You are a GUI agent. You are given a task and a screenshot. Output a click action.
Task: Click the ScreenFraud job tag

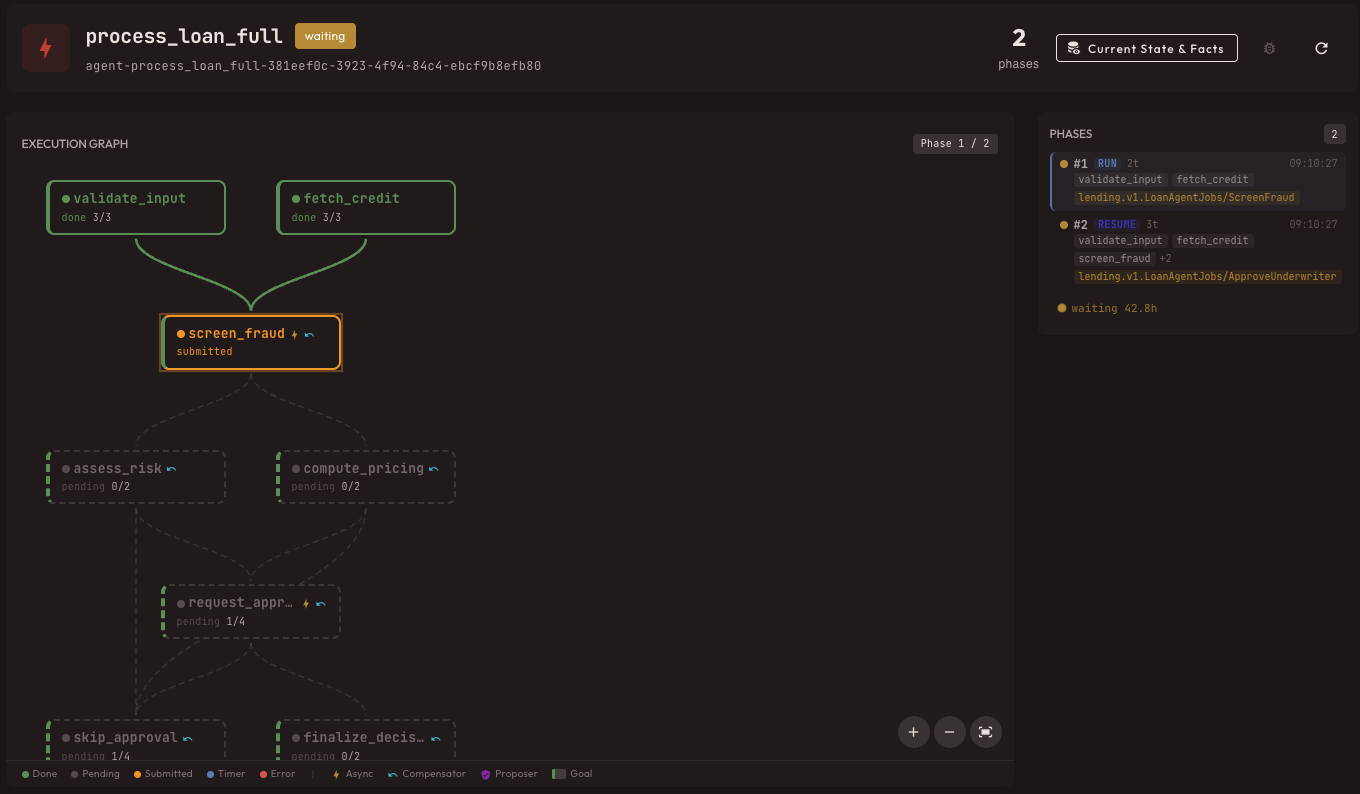point(1187,198)
